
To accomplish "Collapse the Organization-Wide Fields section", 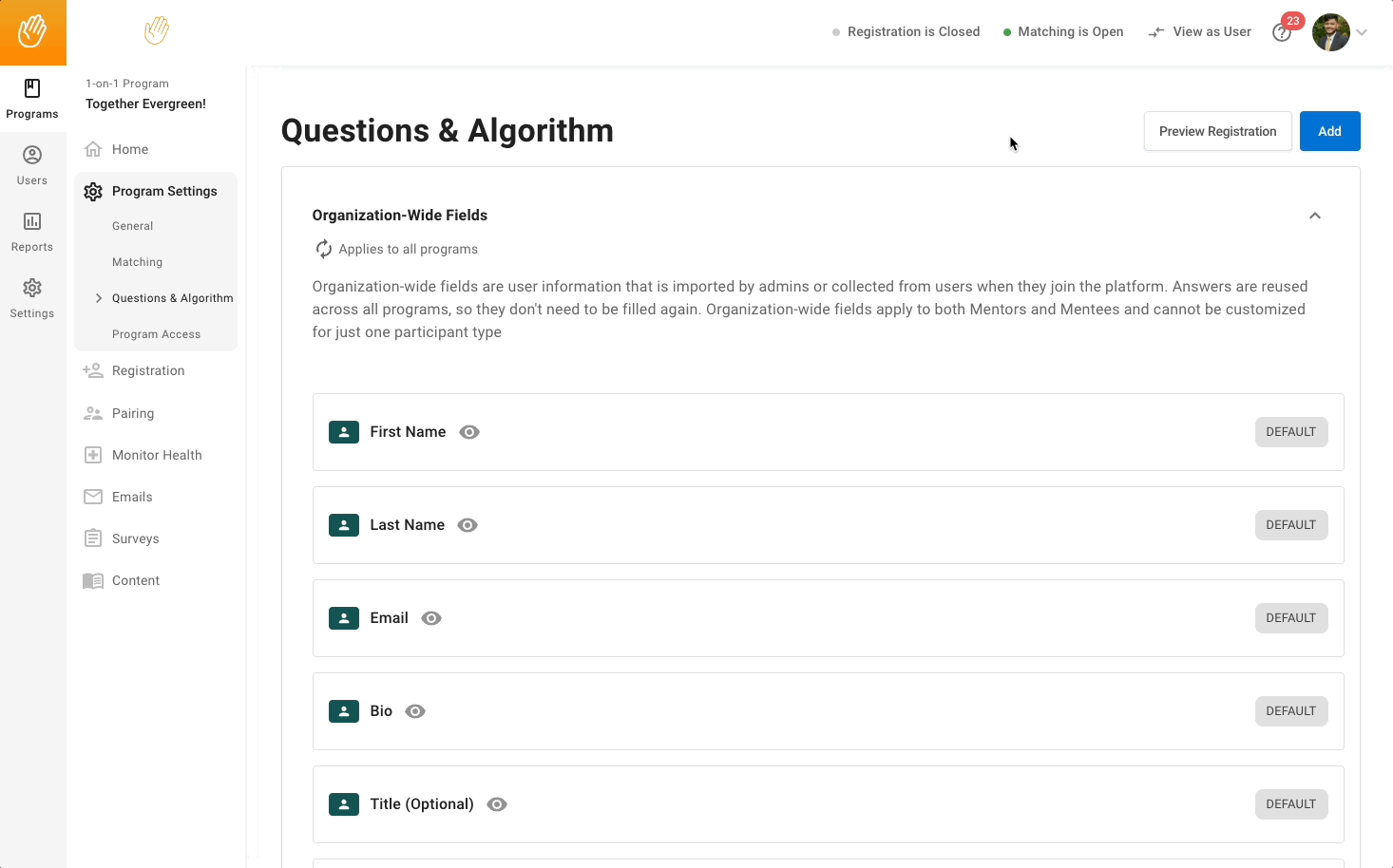I will pos(1315,216).
